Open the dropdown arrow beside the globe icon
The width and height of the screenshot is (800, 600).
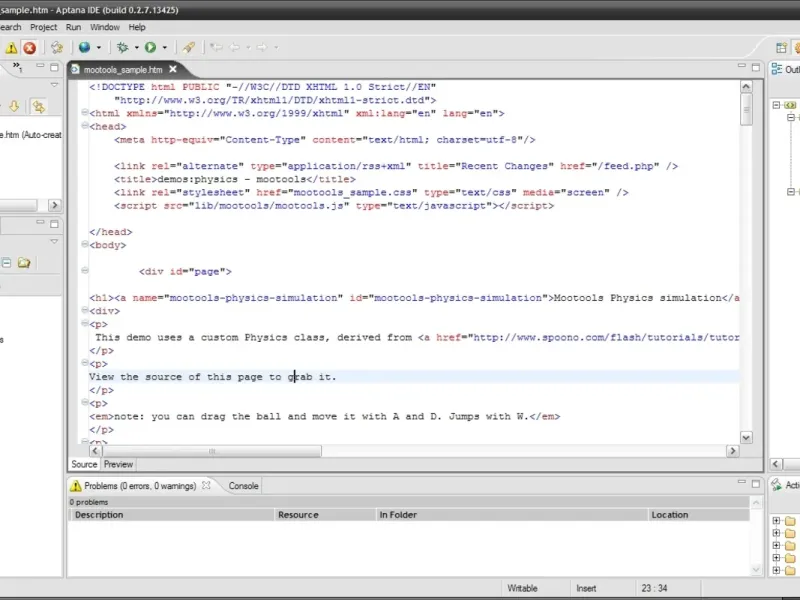coord(99,48)
